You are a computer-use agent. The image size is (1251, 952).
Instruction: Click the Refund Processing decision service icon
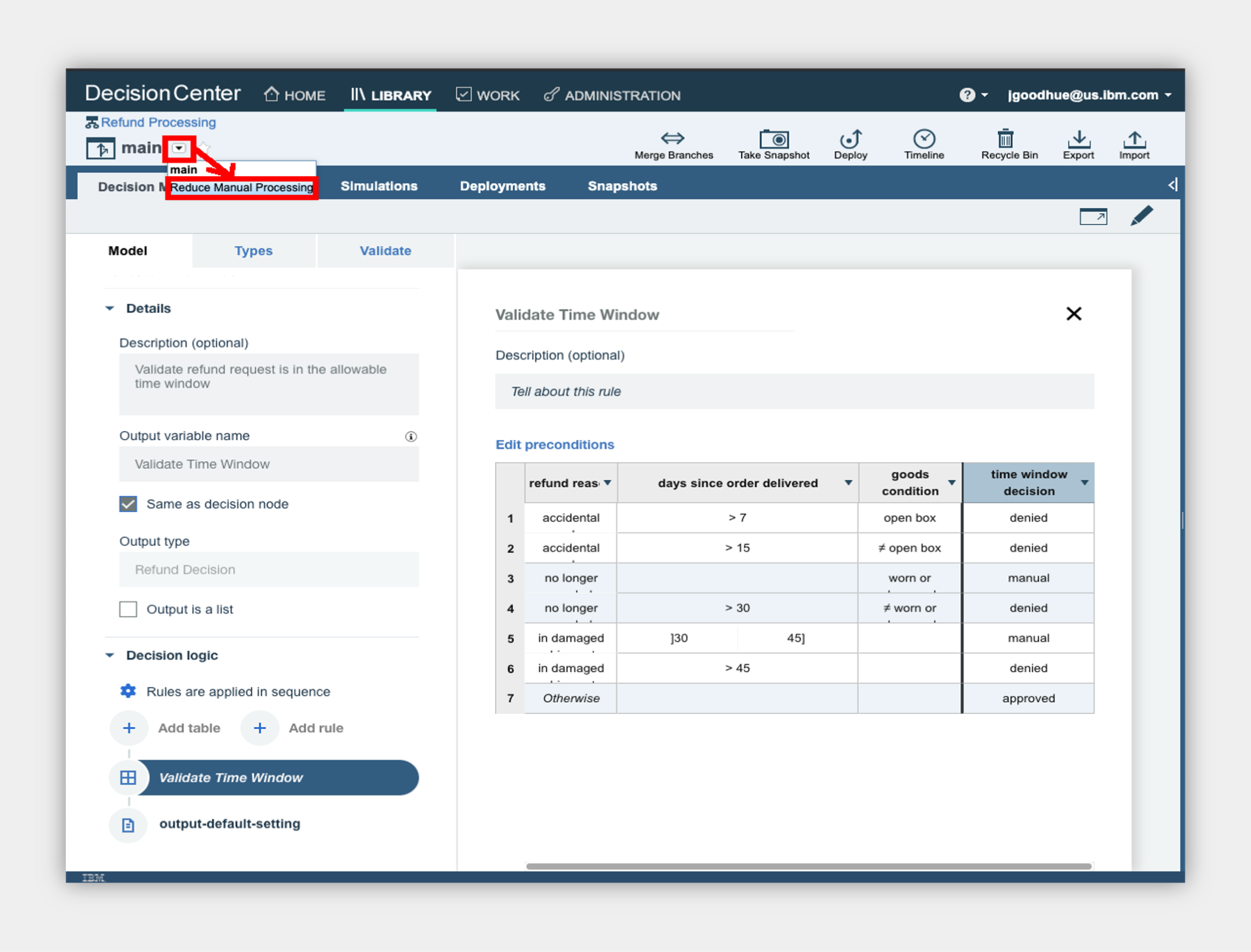tap(91, 123)
